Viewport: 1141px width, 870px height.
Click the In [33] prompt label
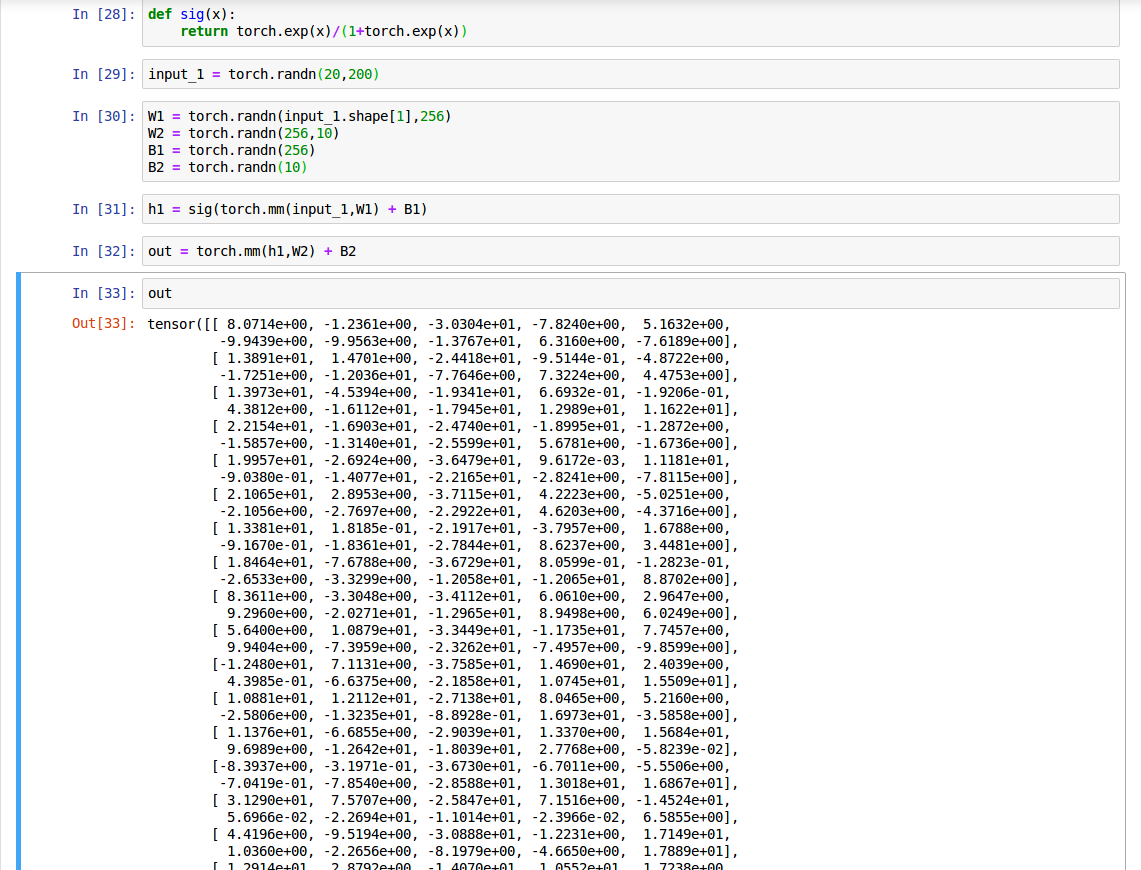click(103, 293)
